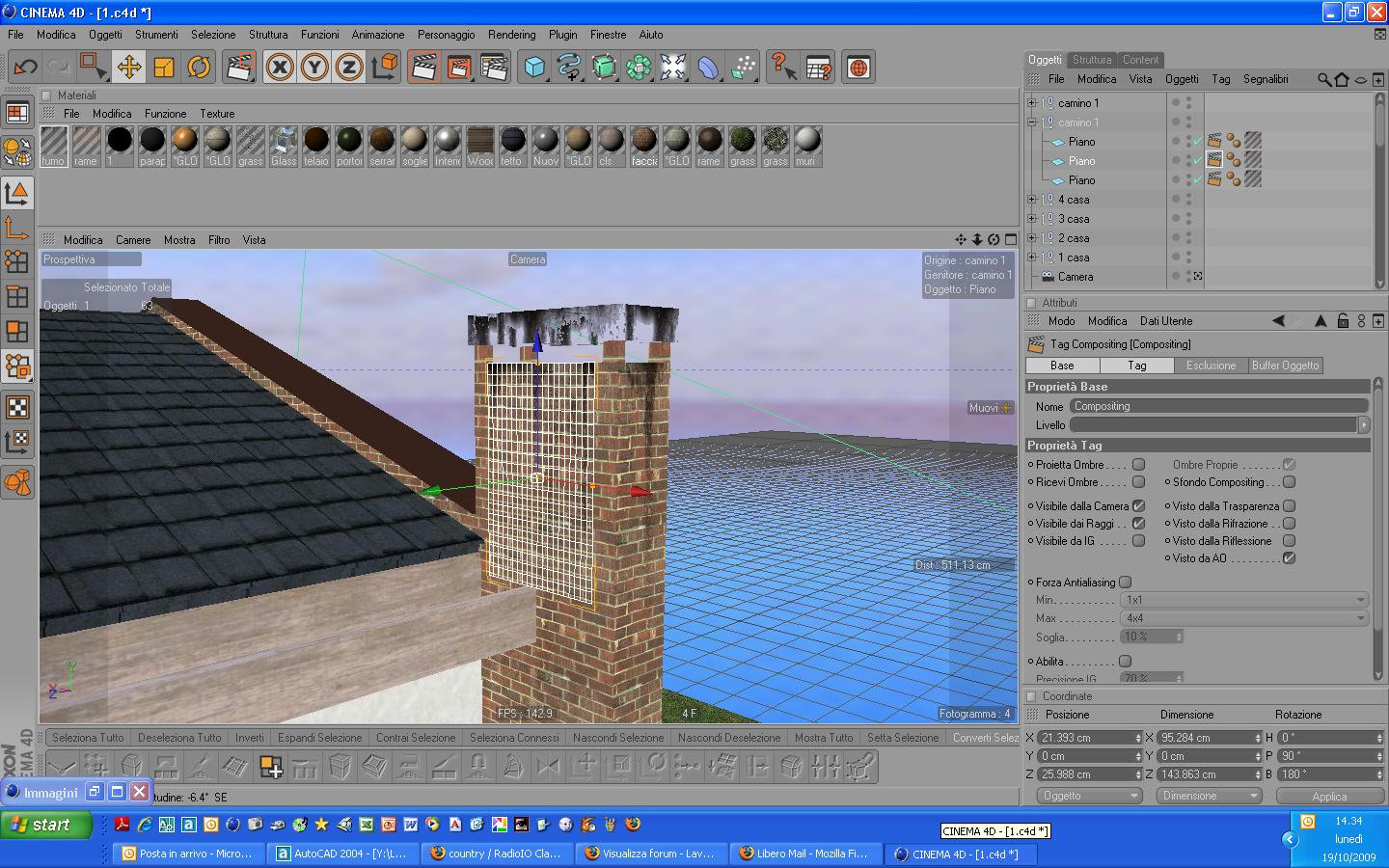Click the Applica button
The image size is (1389, 868).
tap(1328, 797)
